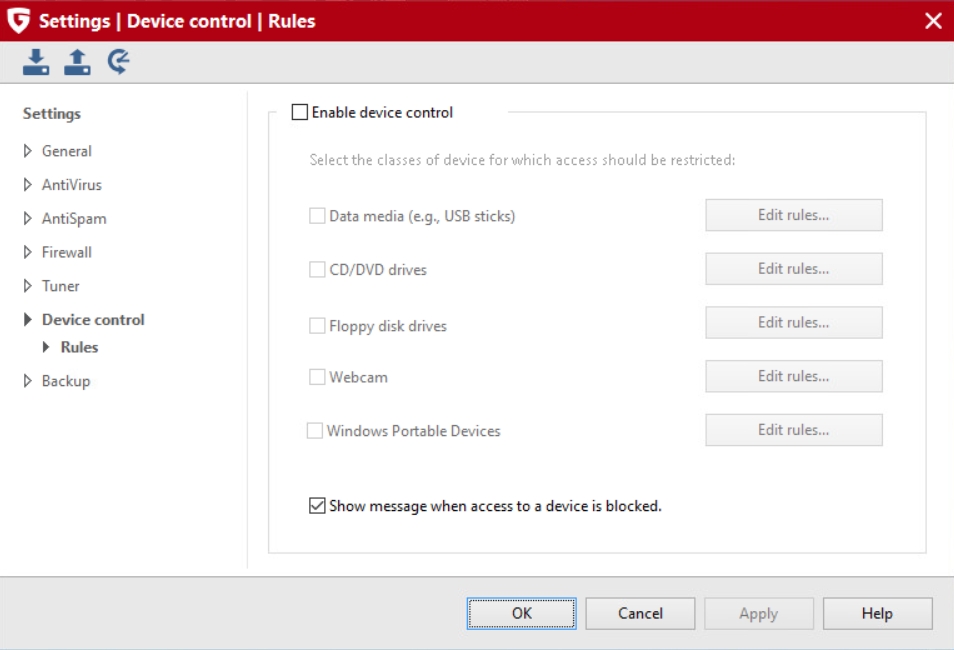
Task: Click the Cancel button
Action: [x=640, y=613]
